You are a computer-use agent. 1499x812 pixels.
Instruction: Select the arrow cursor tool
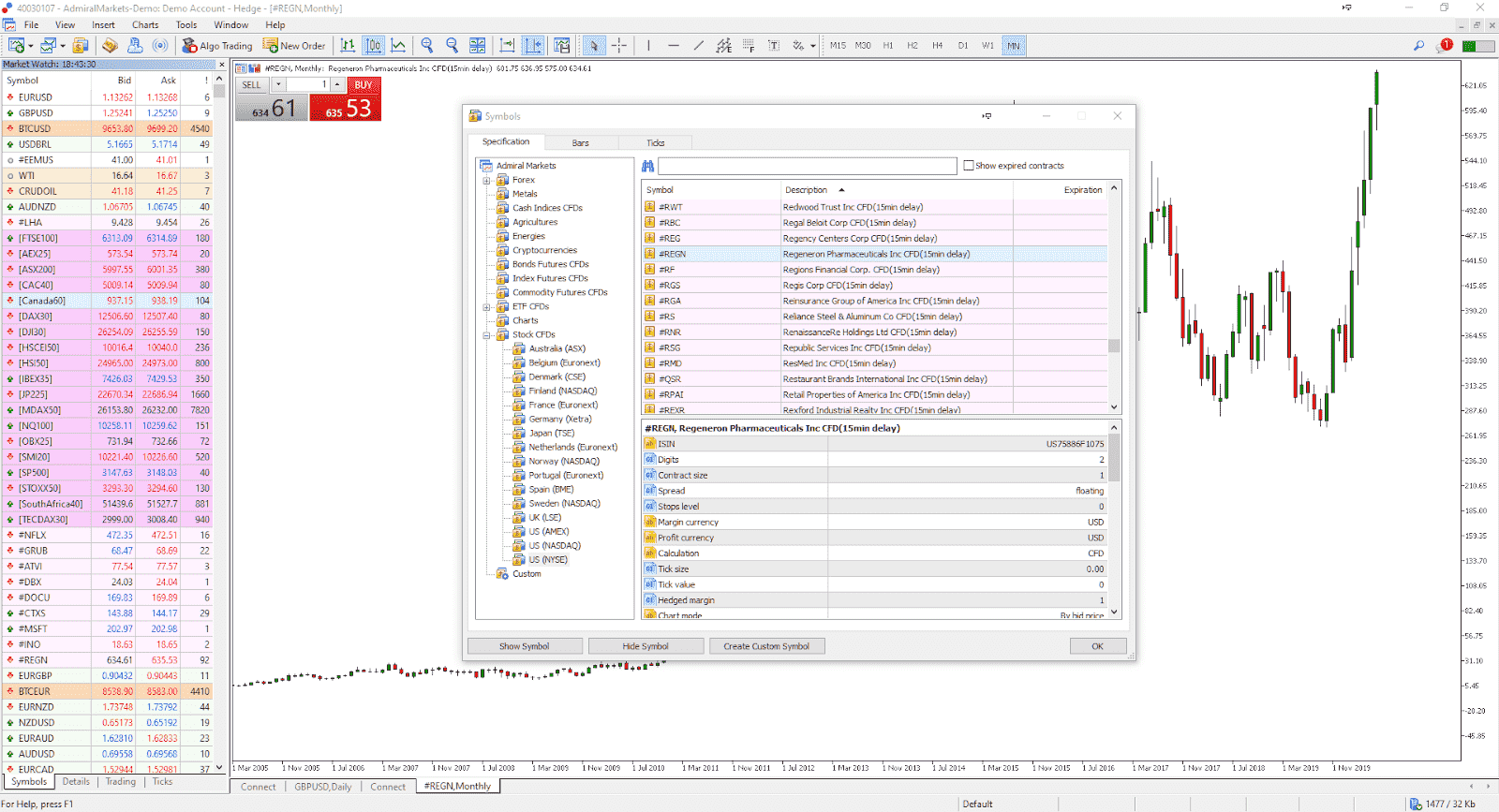pos(594,45)
